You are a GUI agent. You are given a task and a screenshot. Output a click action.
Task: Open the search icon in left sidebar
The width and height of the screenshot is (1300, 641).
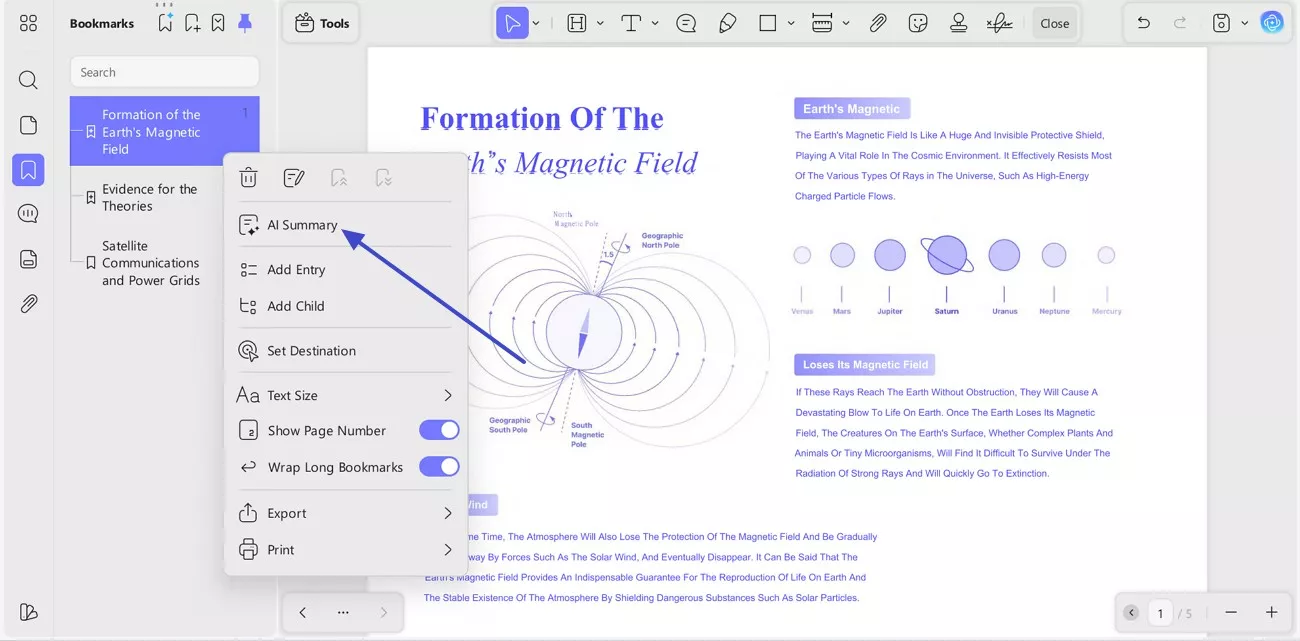[28, 80]
